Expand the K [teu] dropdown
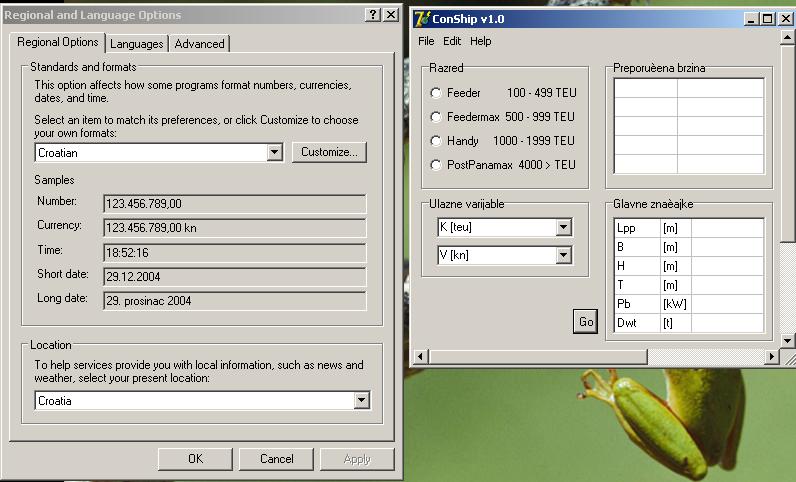 (x=563, y=227)
